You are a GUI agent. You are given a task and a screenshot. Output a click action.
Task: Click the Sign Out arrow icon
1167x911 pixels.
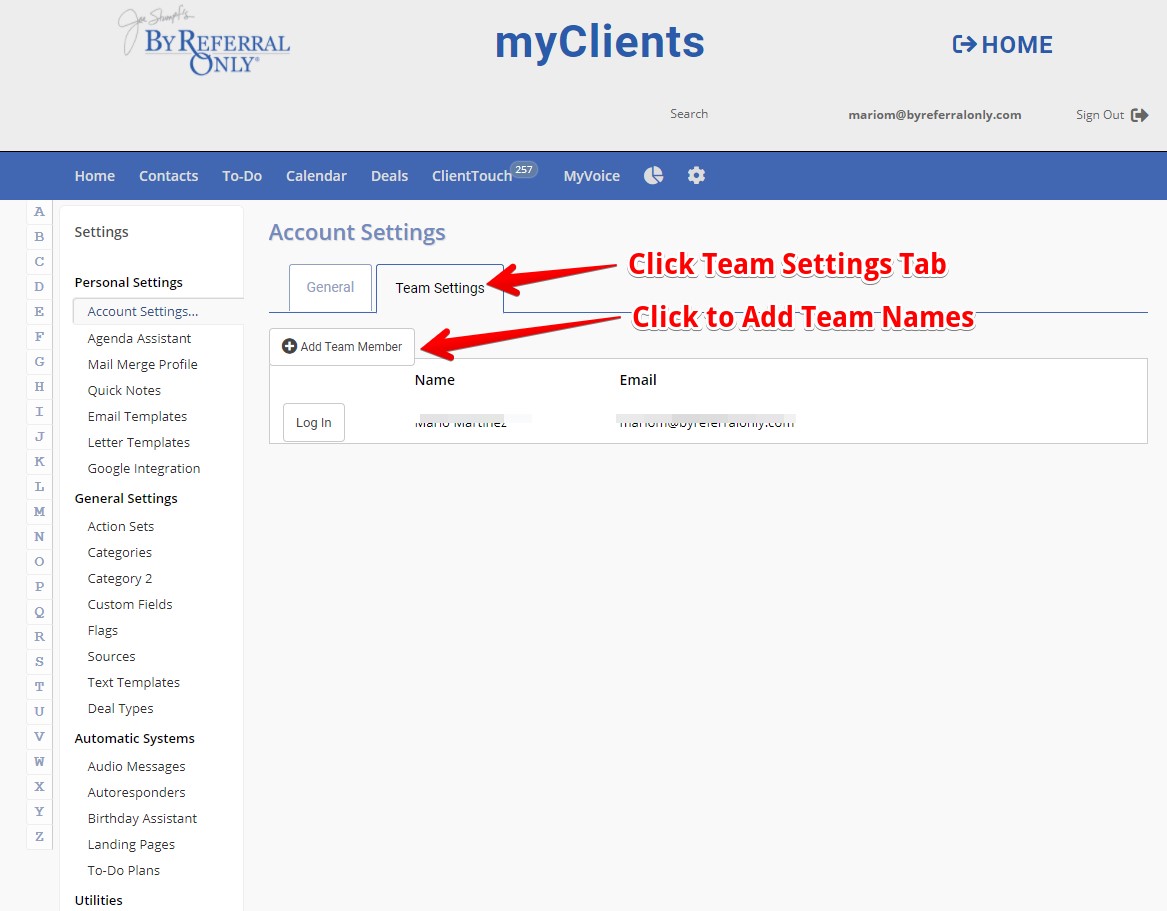click(1139, 115)
